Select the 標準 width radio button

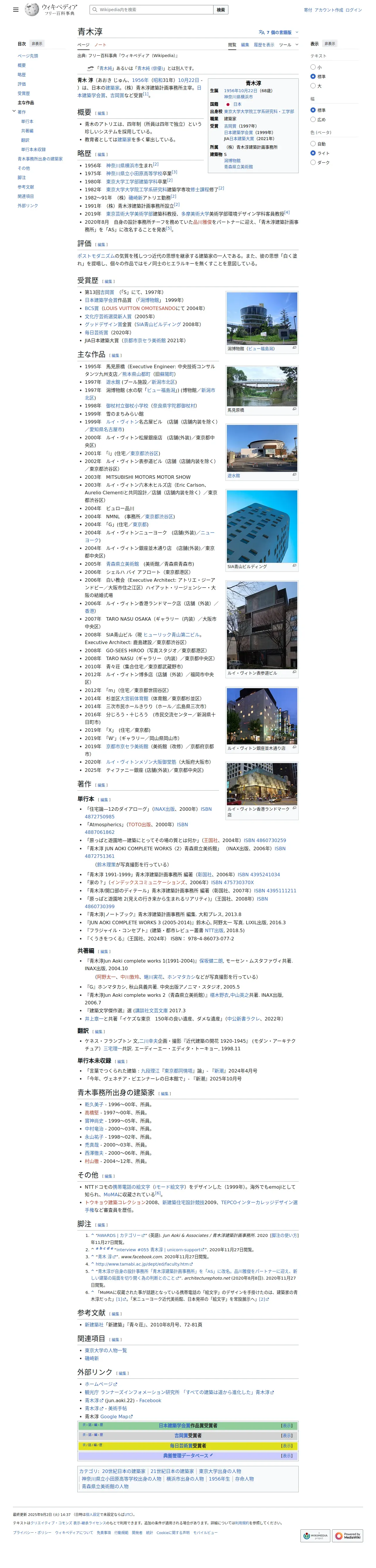pos(313,110)
